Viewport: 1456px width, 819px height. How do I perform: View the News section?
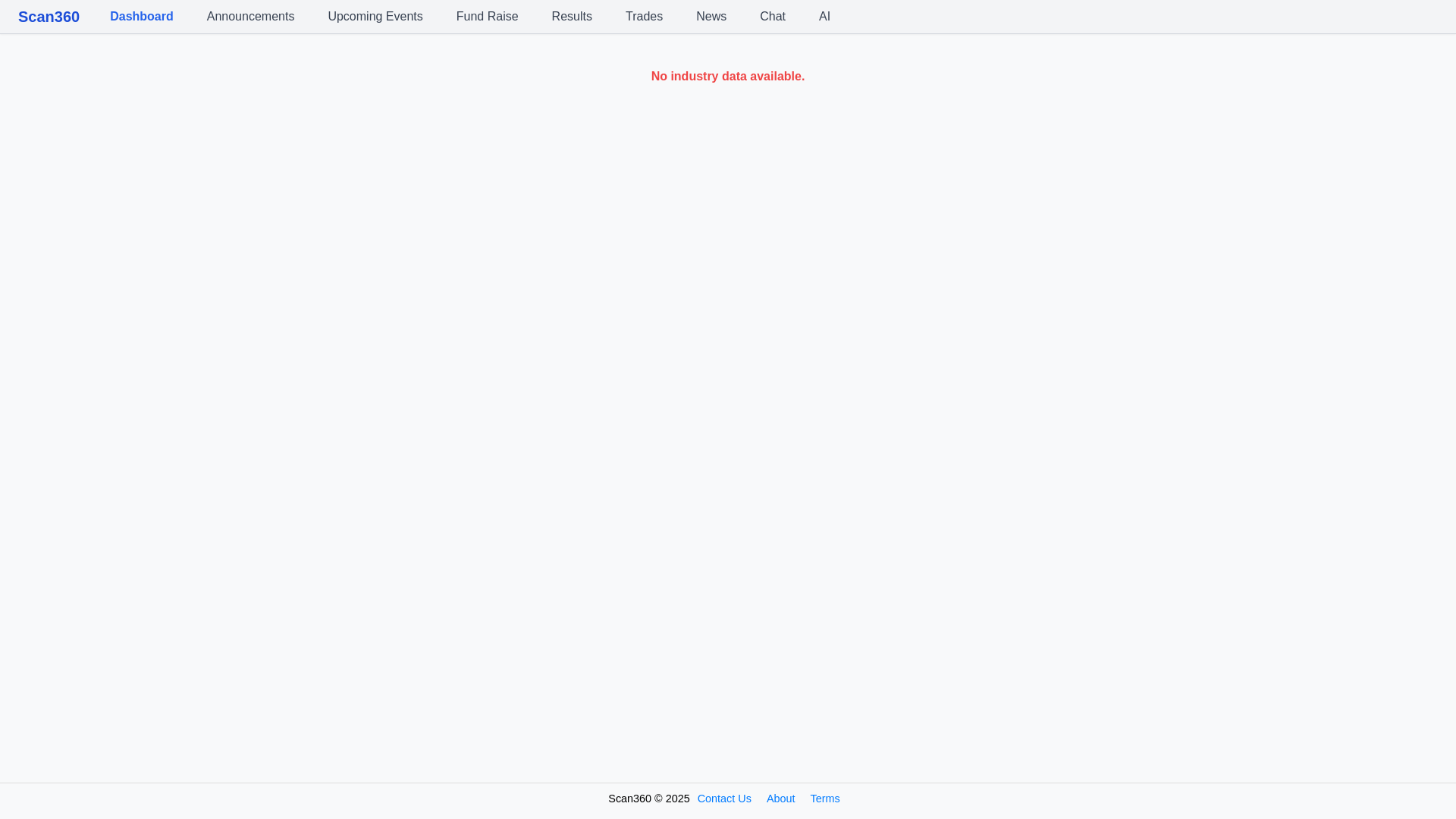click(711, 17)
